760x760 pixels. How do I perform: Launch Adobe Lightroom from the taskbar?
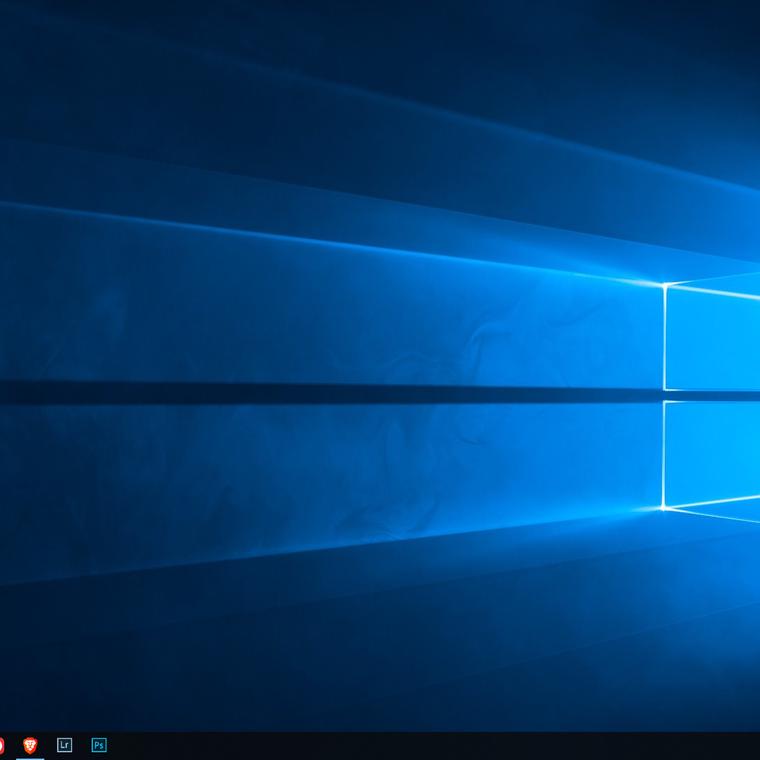[x=65, y=745]
